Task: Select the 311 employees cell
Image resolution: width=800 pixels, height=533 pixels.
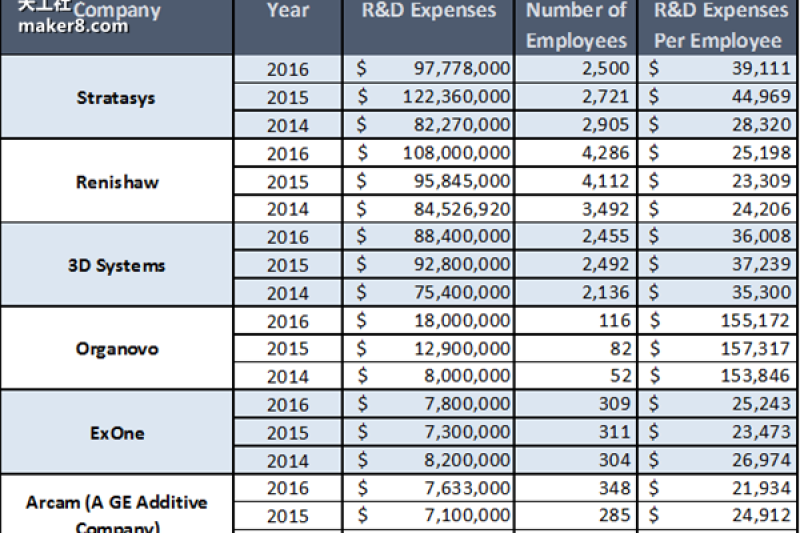Action: (x=576, y=433)
